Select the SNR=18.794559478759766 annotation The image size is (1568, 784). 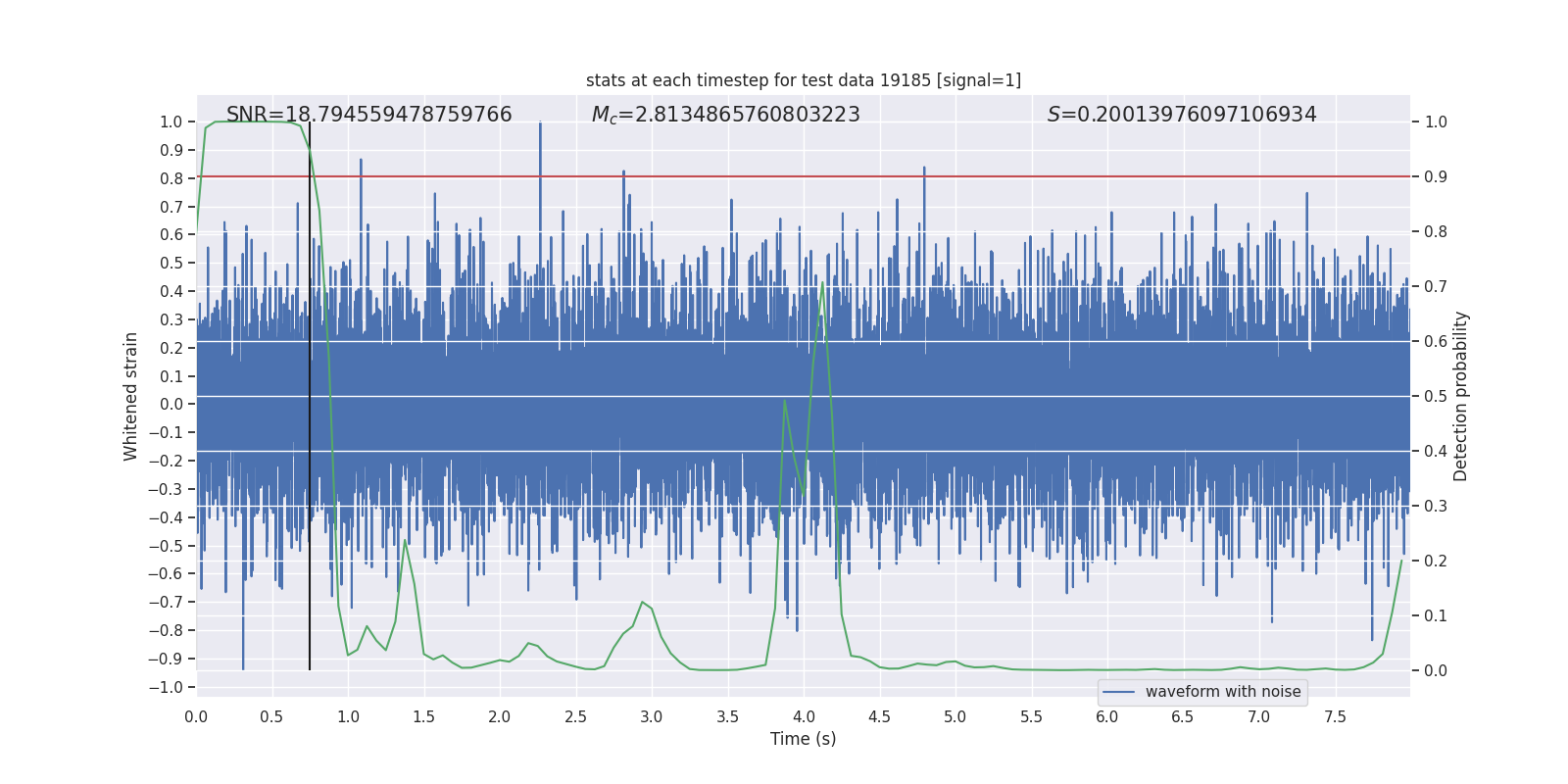coord(369,115)
